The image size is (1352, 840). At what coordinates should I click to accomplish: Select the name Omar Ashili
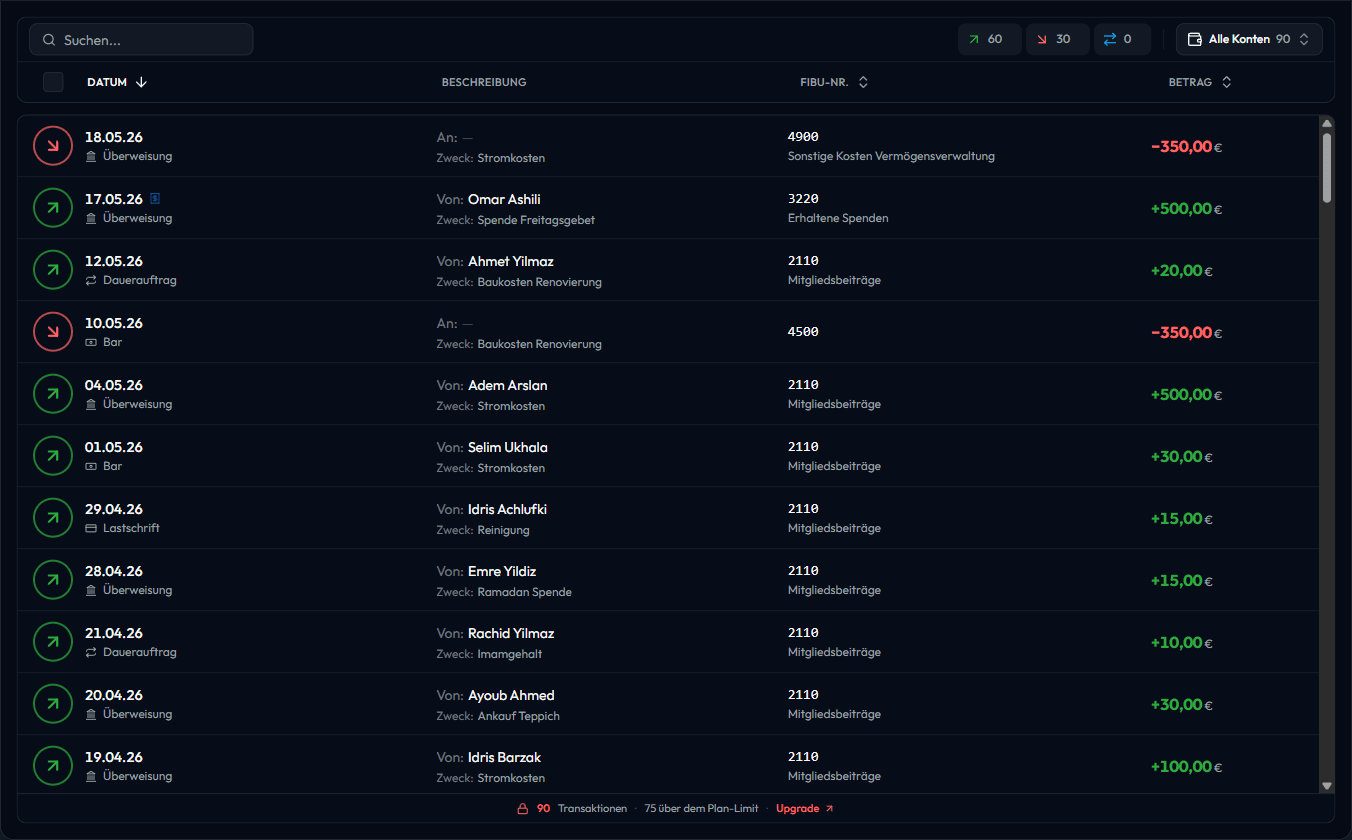tap(504, 199)
